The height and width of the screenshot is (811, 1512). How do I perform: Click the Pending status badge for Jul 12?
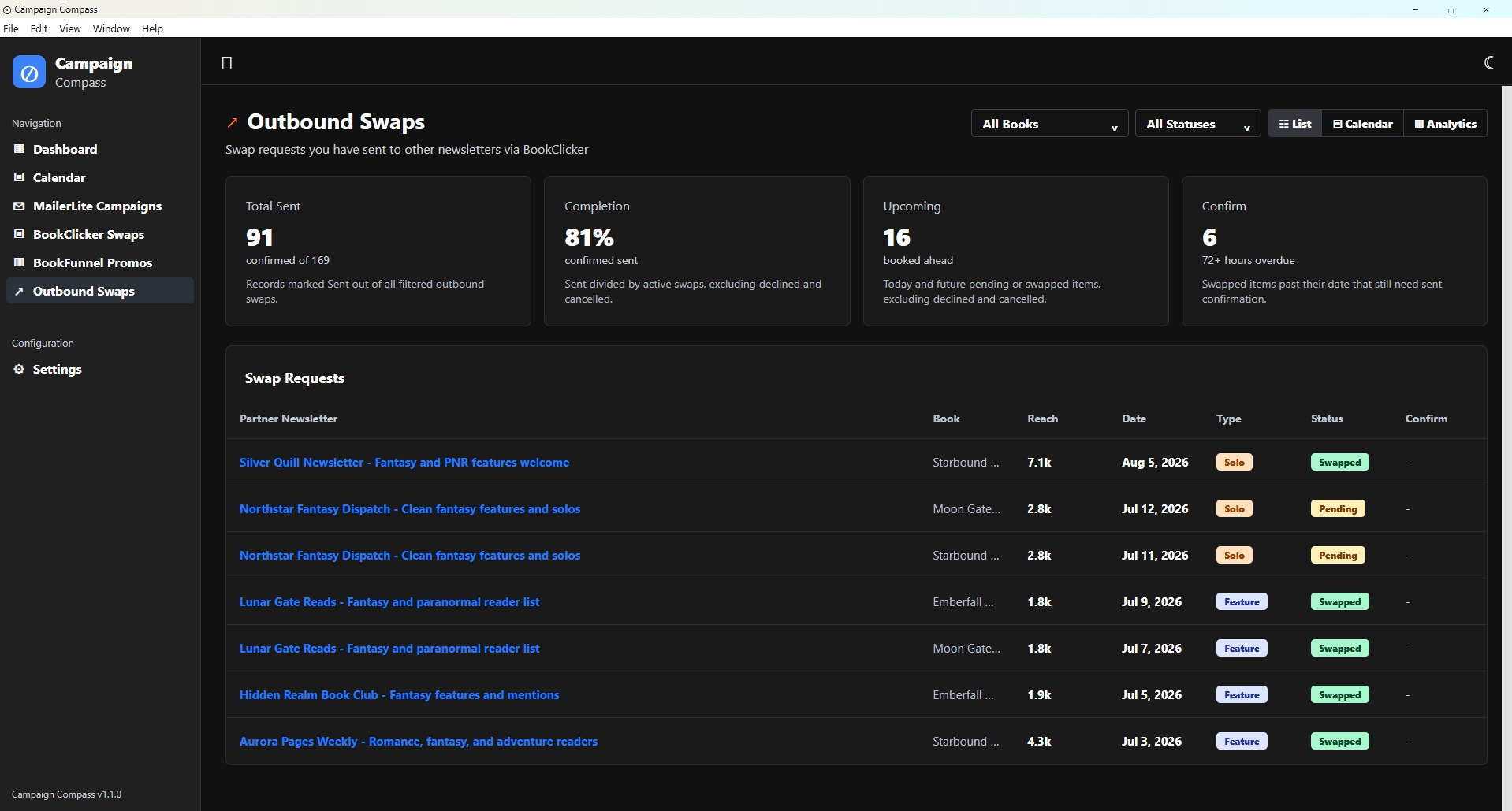point(1338,509)
